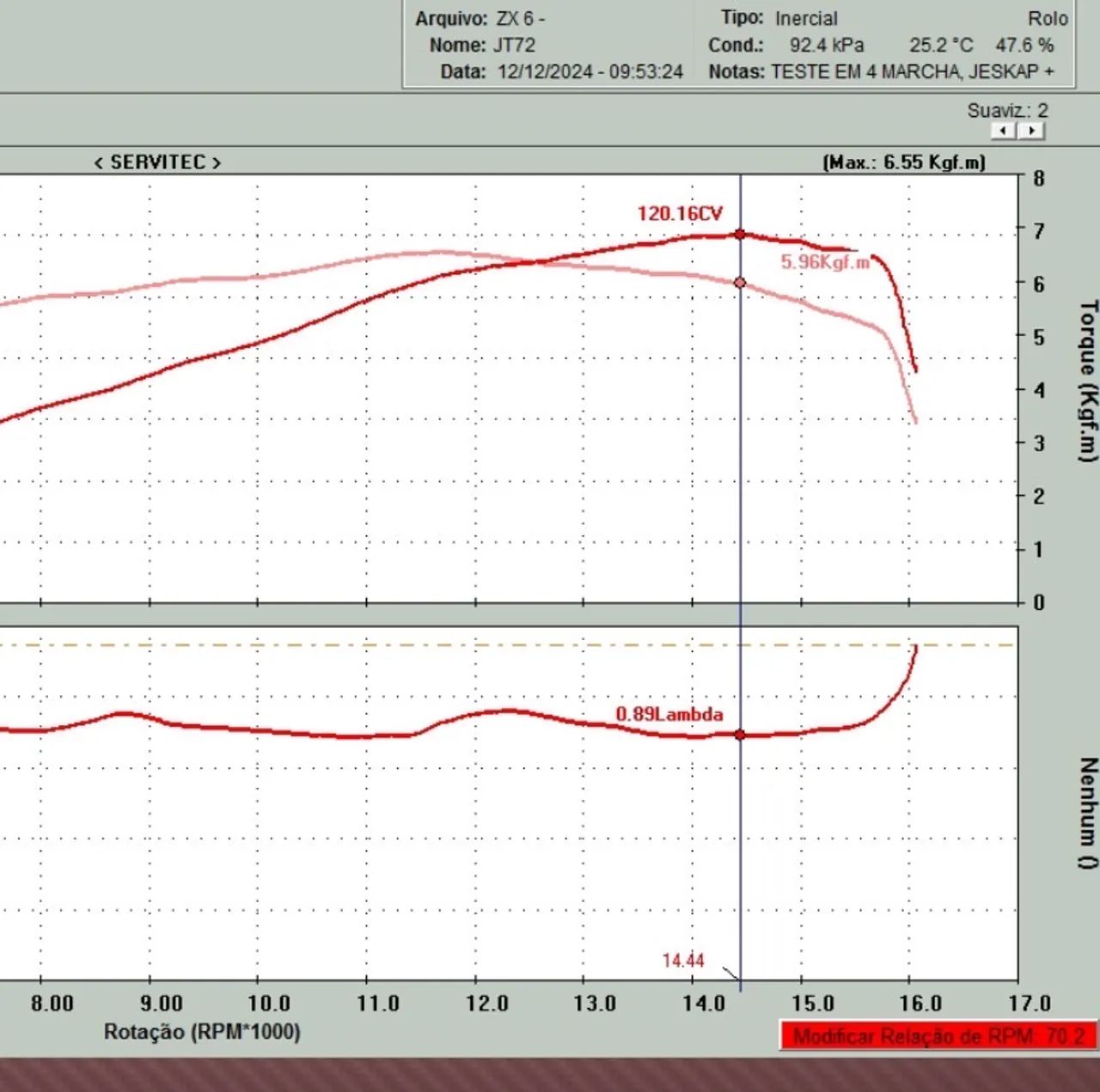The image size is (1100, 1092).
Task: Click the 120.16CV power marker dot
Action: point(740,235)
